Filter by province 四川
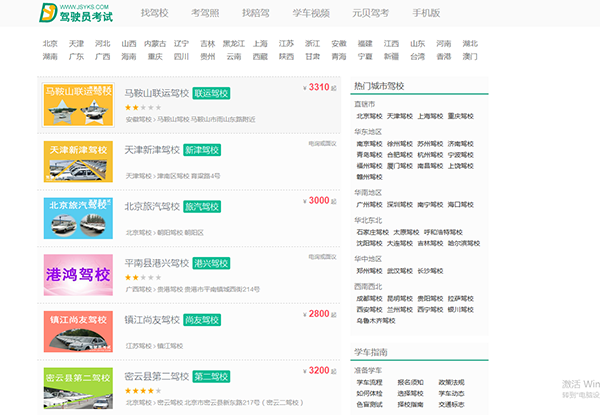 click(181, 57)
